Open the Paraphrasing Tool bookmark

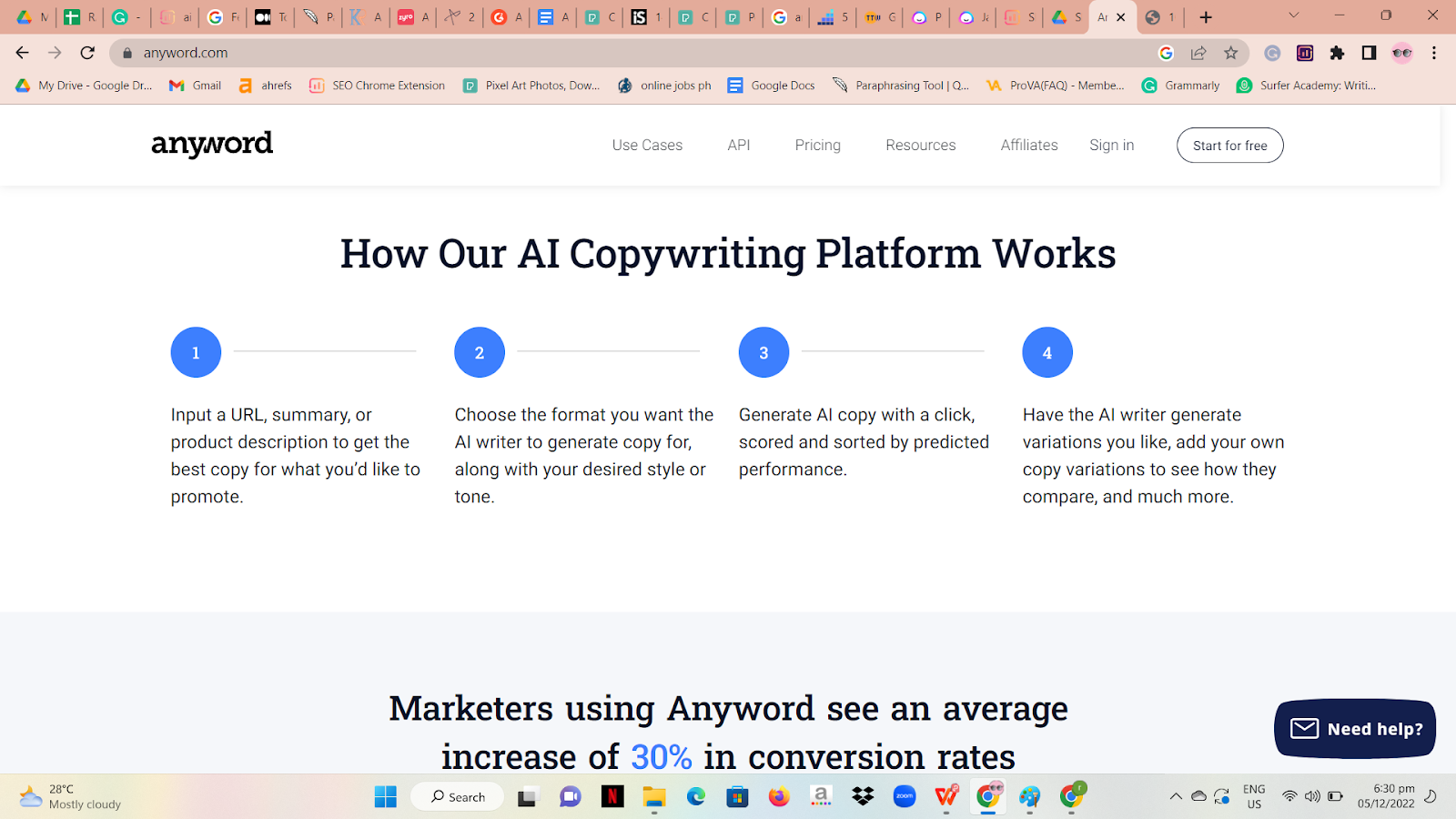901,86
